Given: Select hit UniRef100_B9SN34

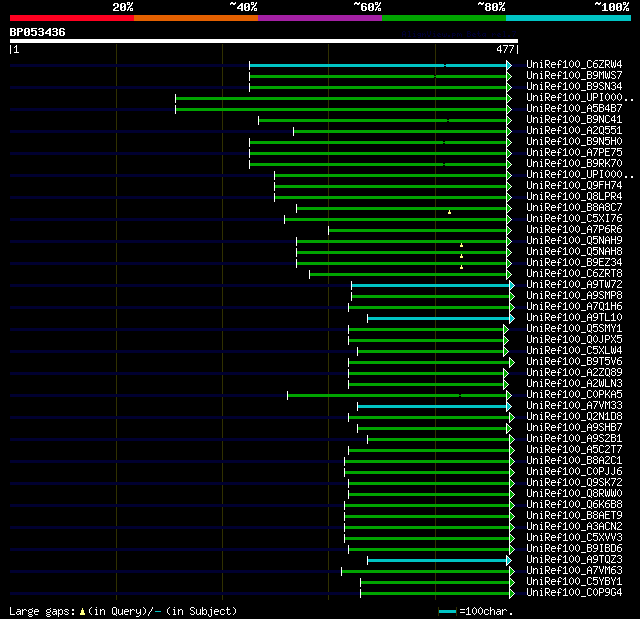Looking at the screenshot, I should (574, 87).
